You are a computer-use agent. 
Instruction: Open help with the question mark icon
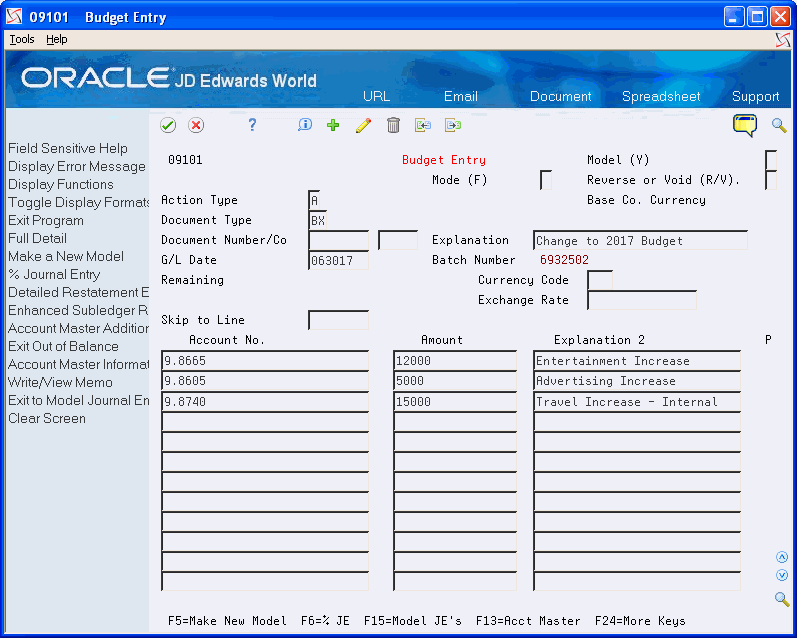tap(252, 125)
